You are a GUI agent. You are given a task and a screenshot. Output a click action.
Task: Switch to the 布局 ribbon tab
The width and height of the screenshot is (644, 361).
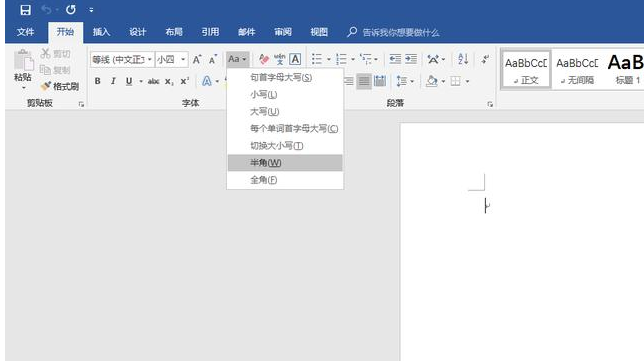[x=174, y=32]
